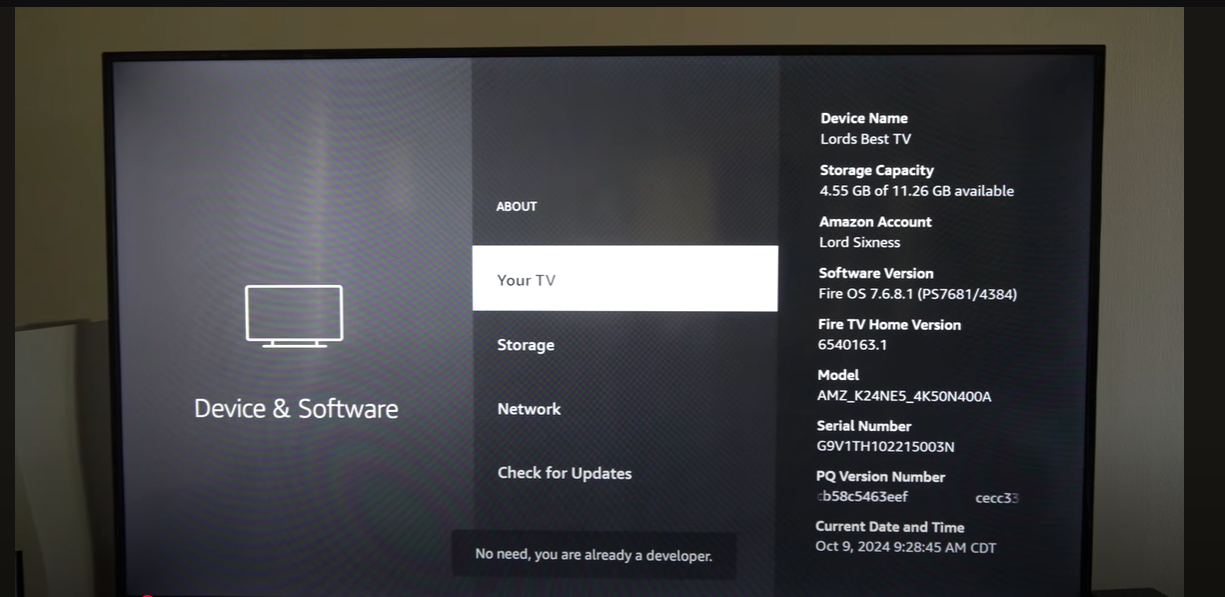Click the Device Name label

(x=864, y=118)
